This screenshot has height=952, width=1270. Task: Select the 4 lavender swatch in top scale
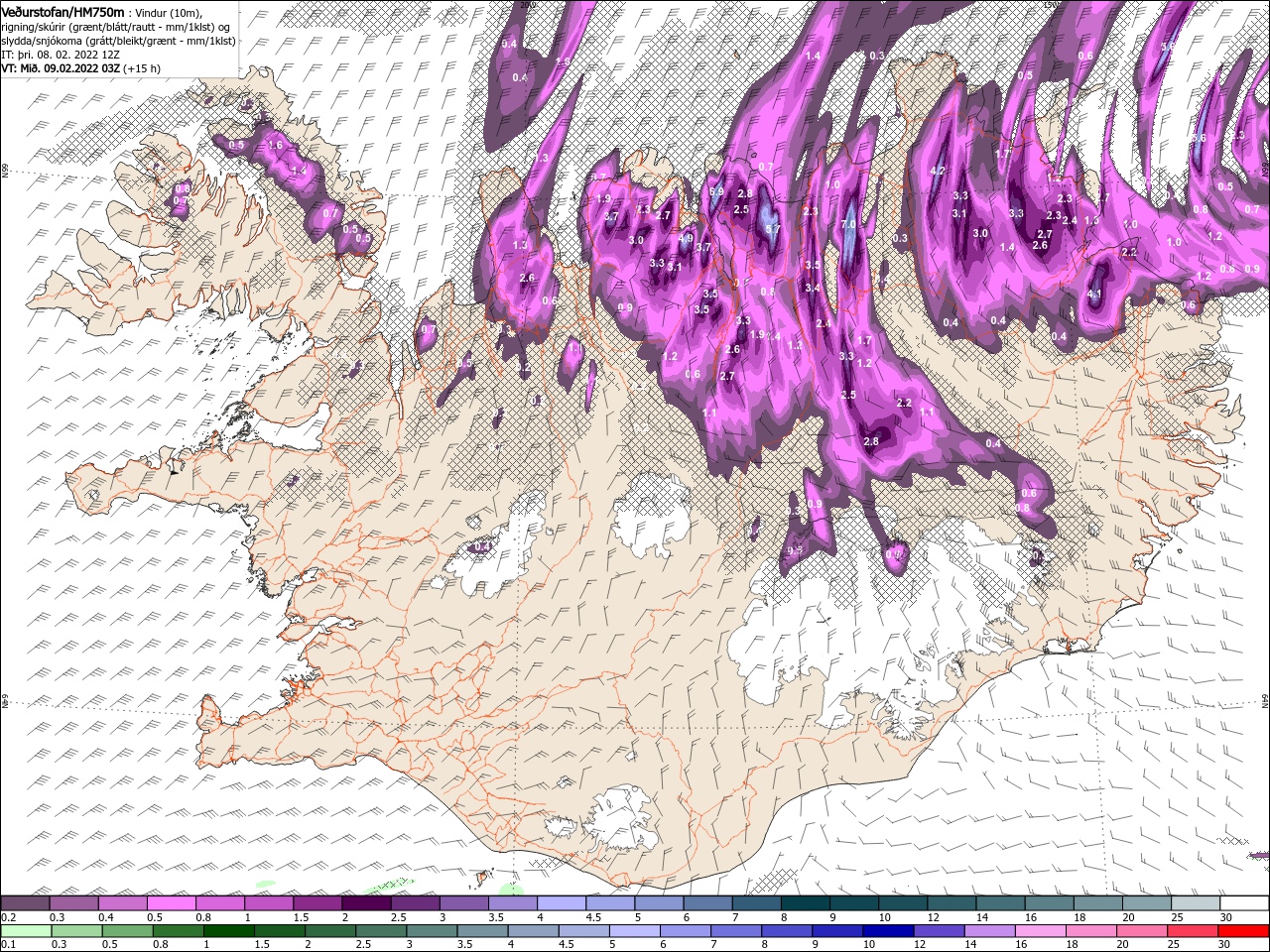click(x=562, y=902)
